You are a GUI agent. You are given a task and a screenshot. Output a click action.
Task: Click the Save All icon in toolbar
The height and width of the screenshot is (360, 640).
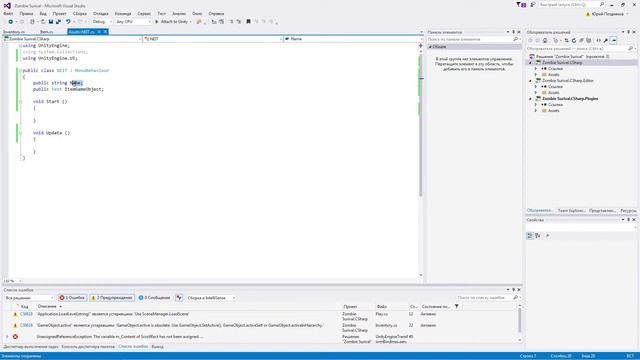58,22
